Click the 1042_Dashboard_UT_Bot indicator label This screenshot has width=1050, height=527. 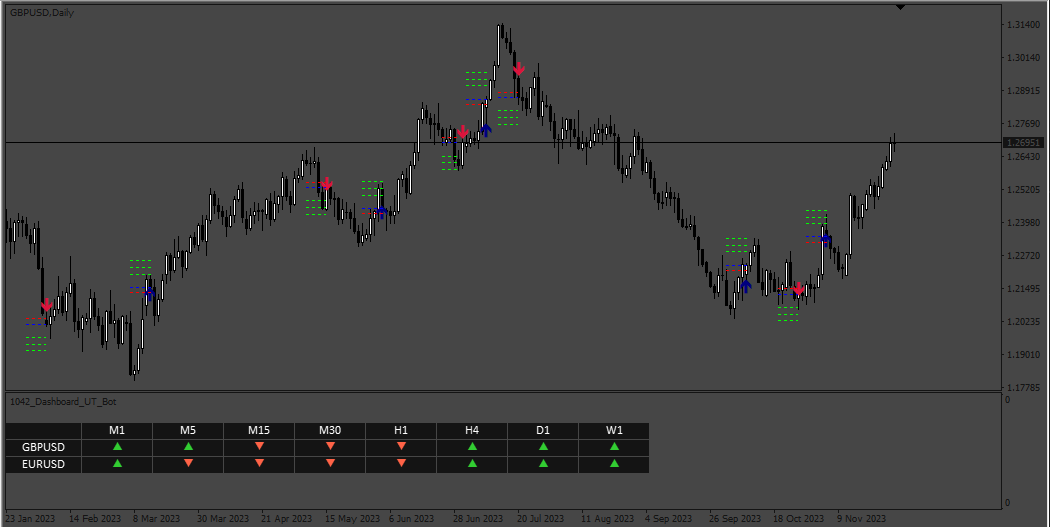click(63, 402)
